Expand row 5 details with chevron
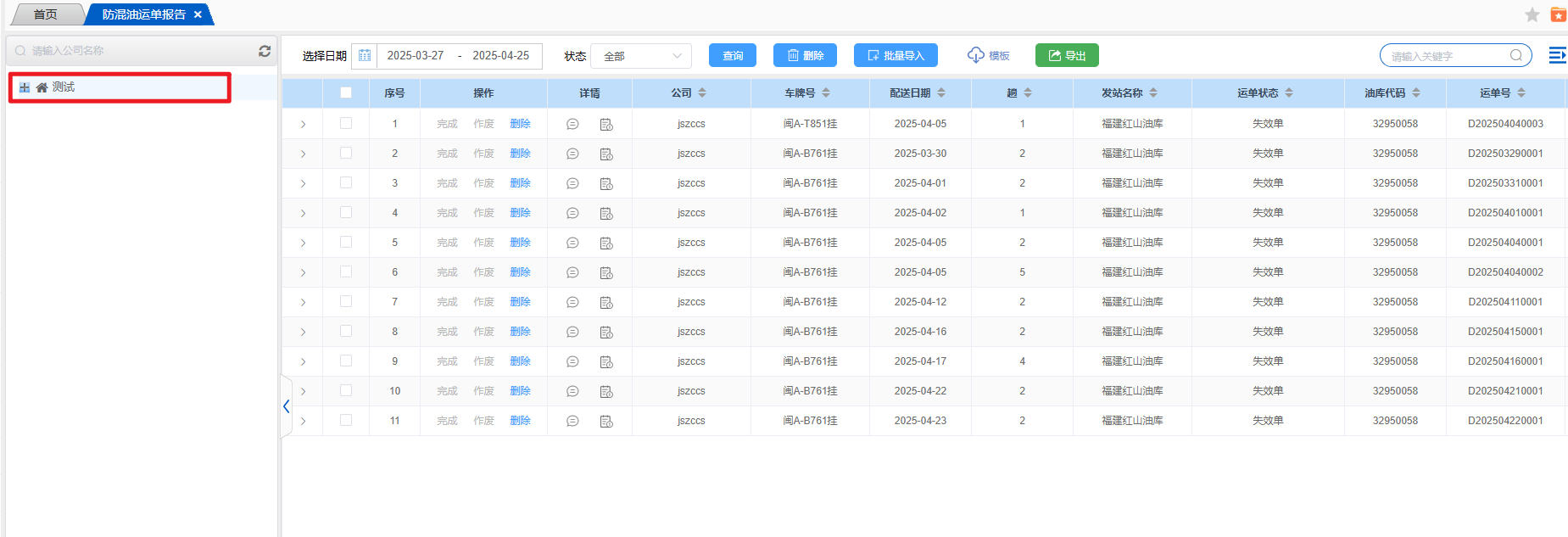 [x=304, y=243]
